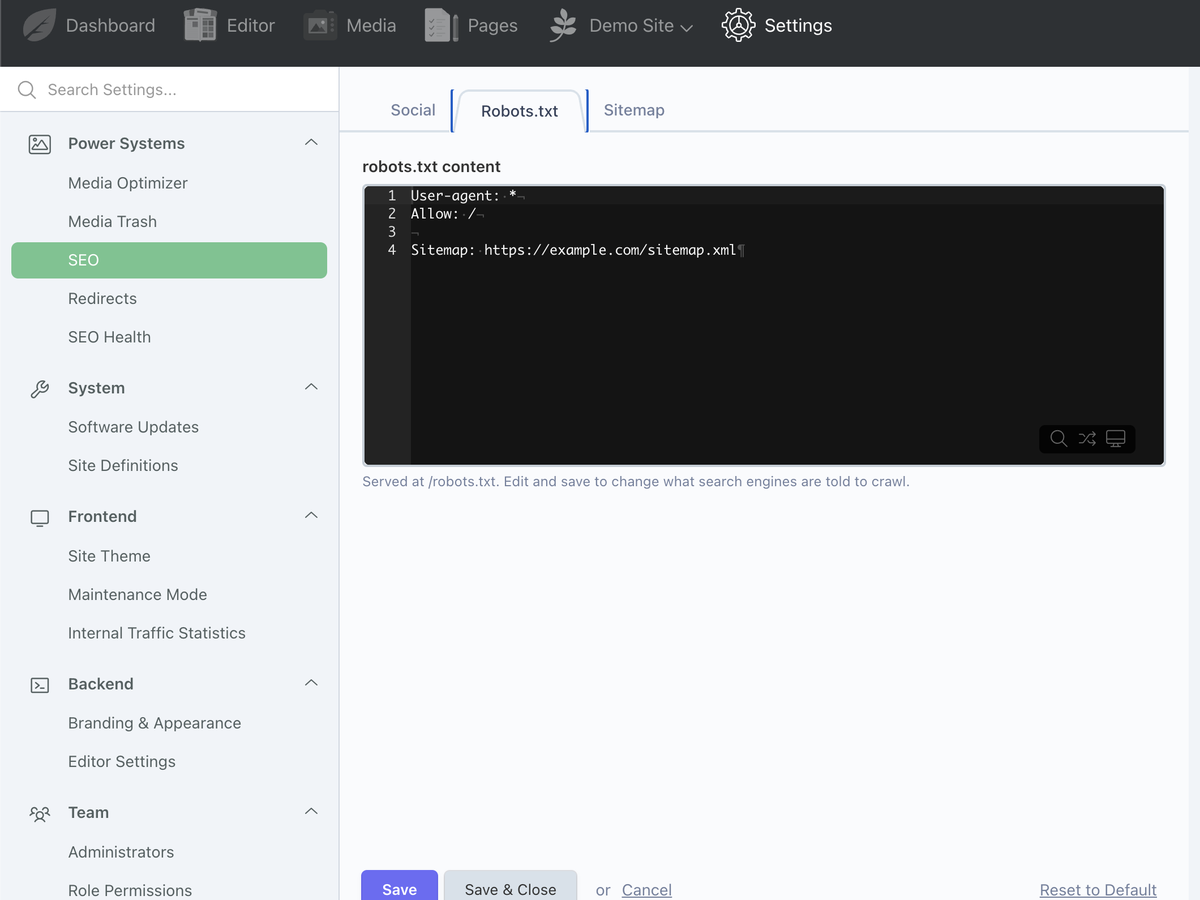This screenshot has height=900, width=1200.
Task: Click the Demo Site plant icon
Action: click(x=563, y=26)
